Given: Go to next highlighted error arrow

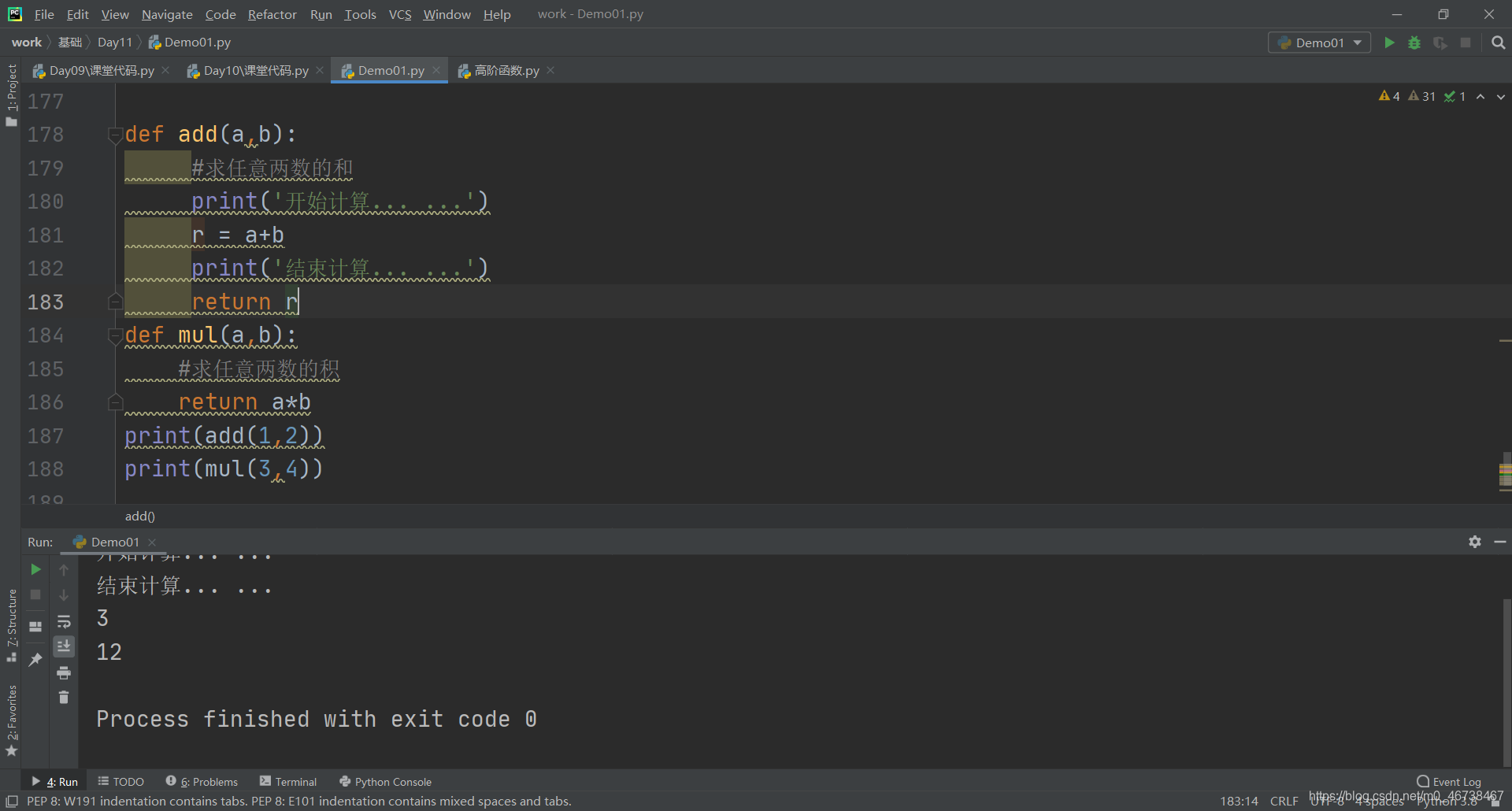Looking at the screenshot, I should click(1501, 97).
